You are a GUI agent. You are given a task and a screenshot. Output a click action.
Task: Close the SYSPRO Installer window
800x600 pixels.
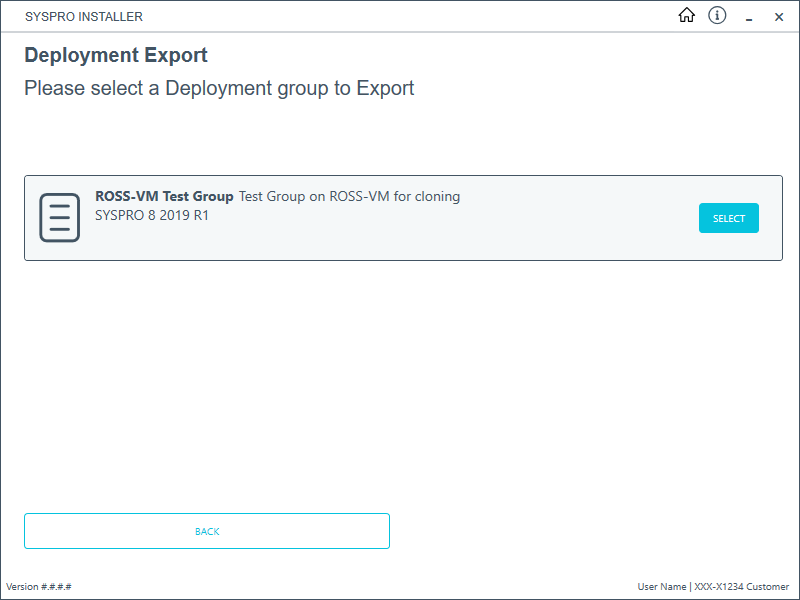(779, 17)
